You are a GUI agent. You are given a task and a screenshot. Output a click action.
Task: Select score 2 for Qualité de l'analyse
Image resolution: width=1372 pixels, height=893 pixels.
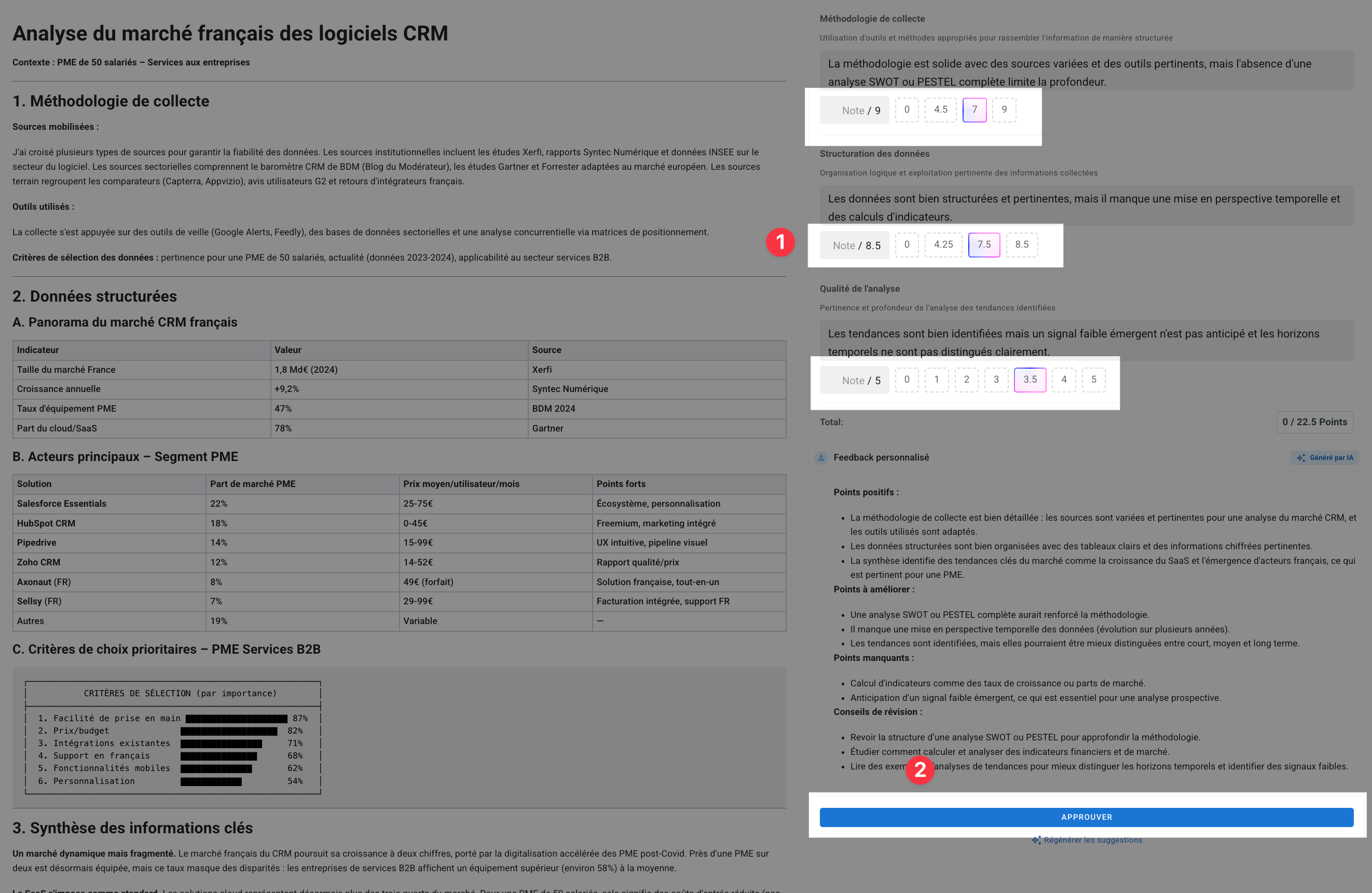967,380
